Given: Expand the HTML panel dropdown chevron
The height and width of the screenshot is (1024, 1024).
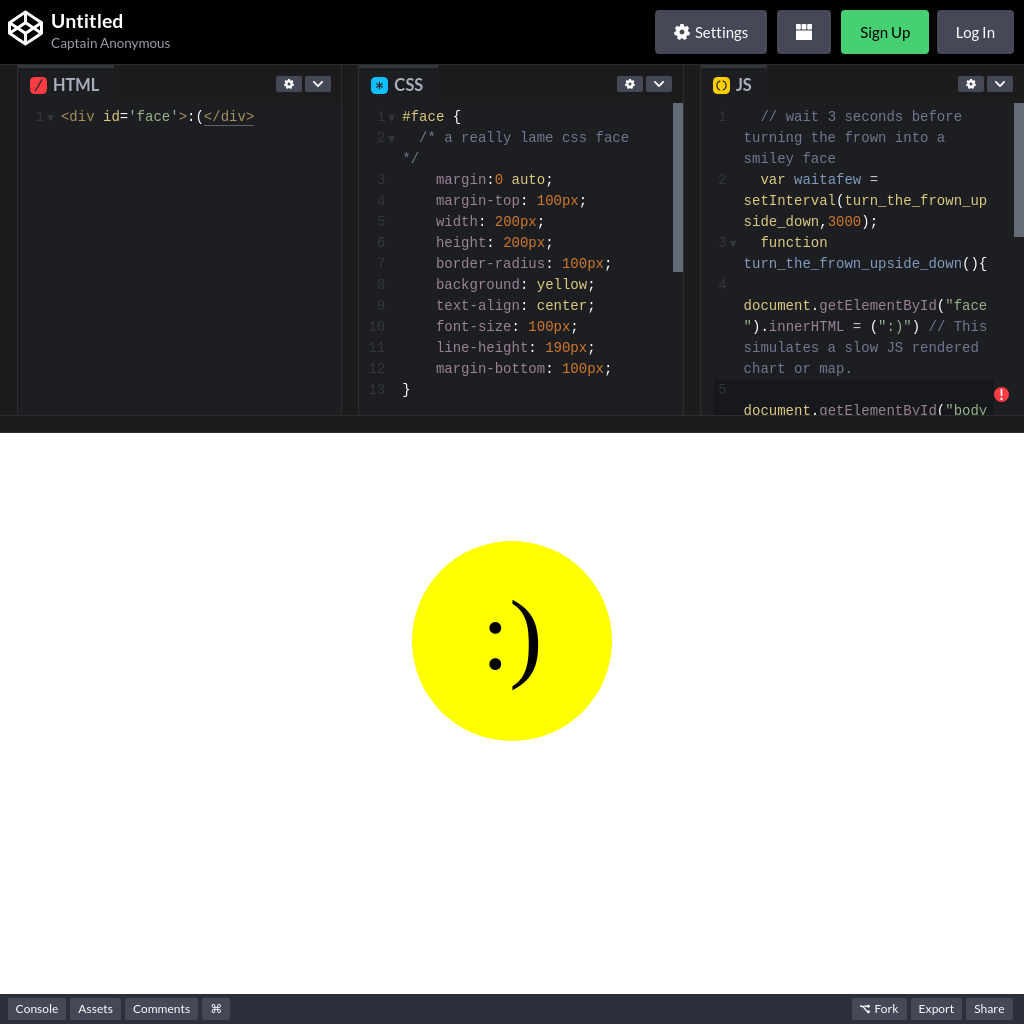Looking at the screenshot, I should click(318, 84).
